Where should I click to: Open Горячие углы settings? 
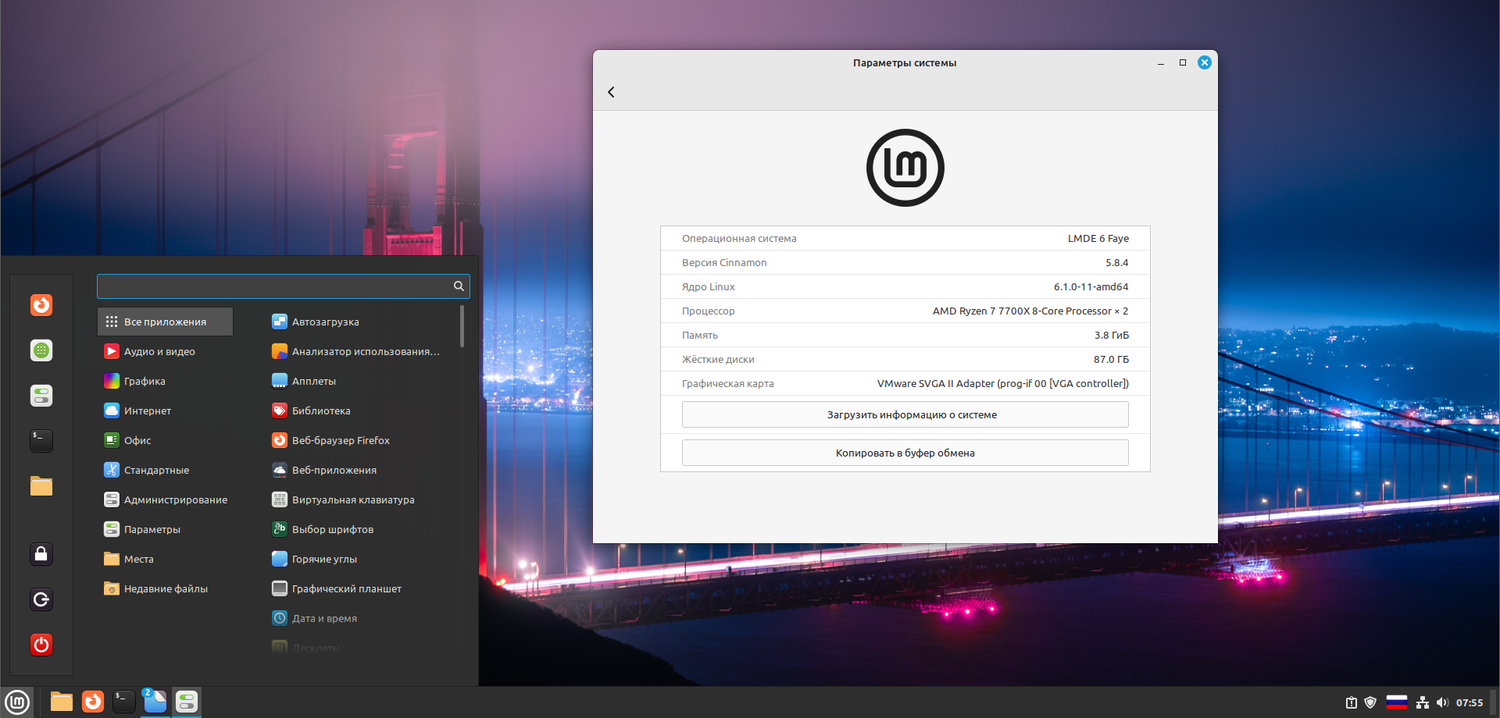point(355,559)
